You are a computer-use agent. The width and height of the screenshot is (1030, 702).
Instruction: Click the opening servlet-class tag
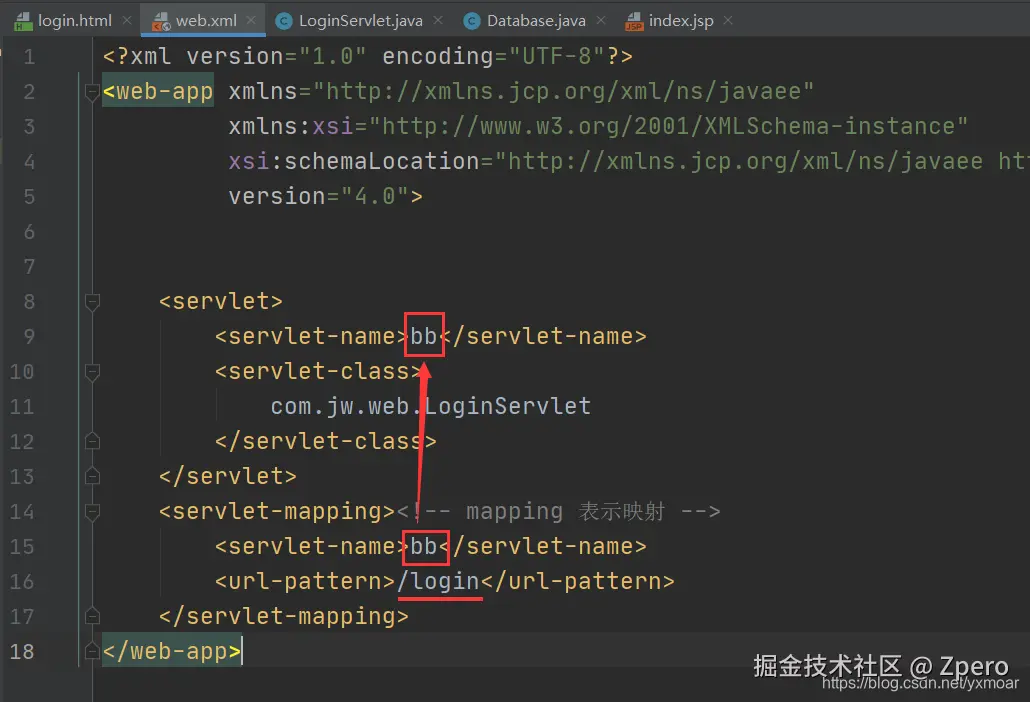click(x=319, y=372)
